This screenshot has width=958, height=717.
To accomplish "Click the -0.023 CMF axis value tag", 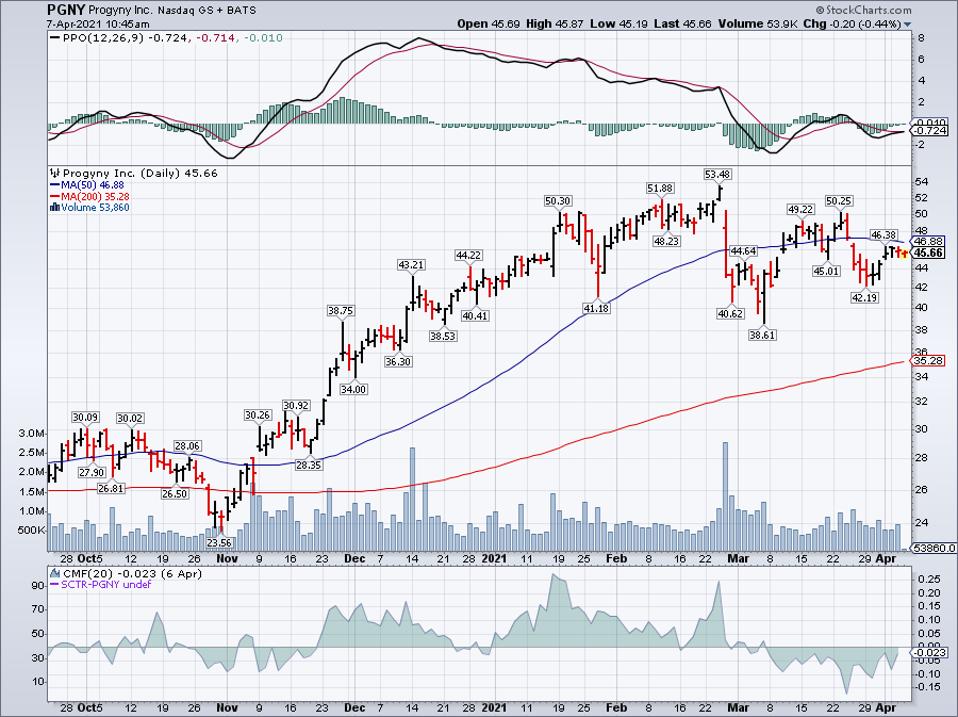I will tap(931, 652).
